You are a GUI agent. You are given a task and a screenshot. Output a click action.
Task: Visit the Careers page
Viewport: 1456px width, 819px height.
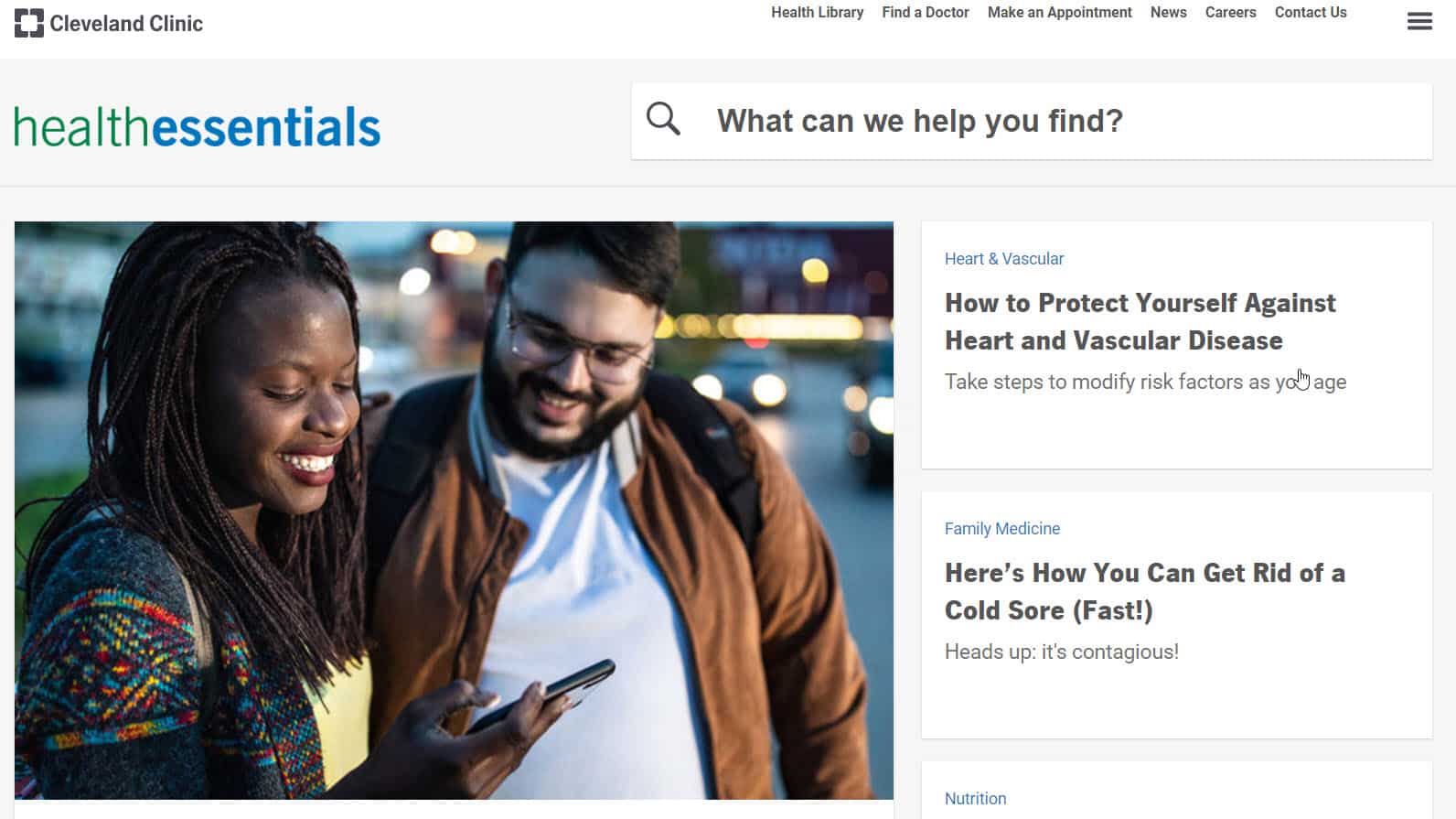[1230, 12]
